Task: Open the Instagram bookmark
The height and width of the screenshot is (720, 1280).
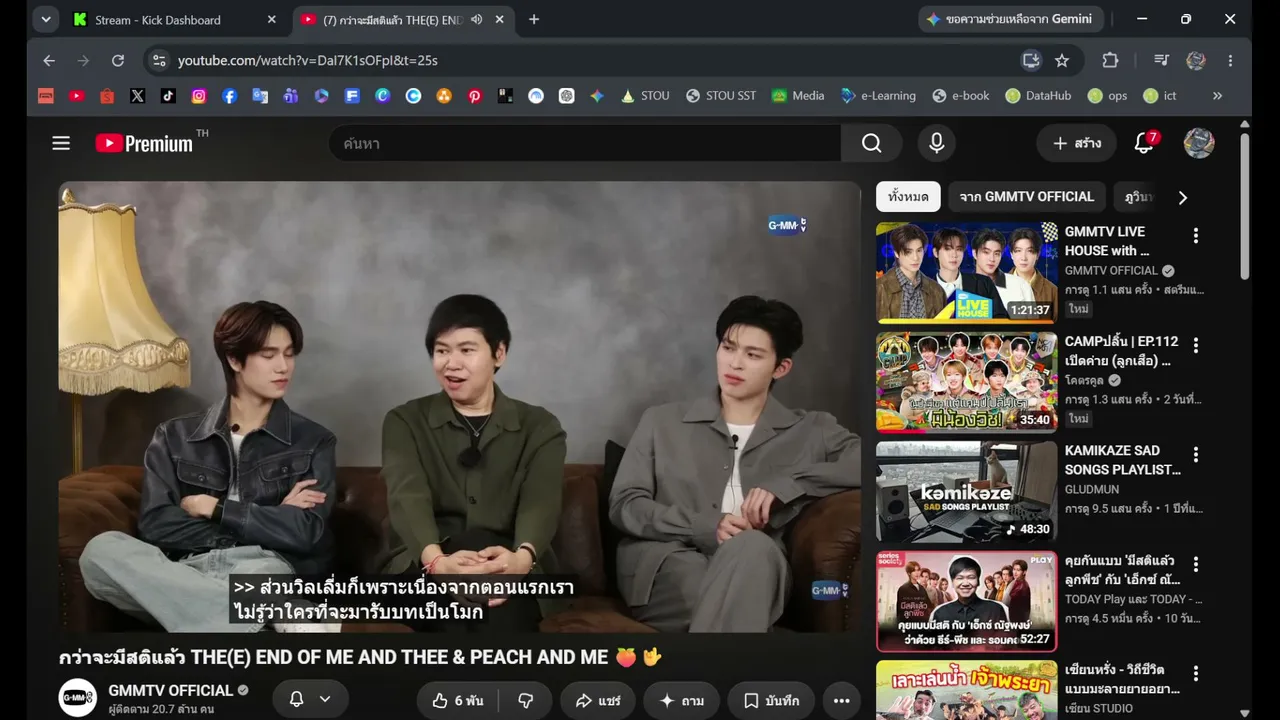Action: click(x=199, y=96)
